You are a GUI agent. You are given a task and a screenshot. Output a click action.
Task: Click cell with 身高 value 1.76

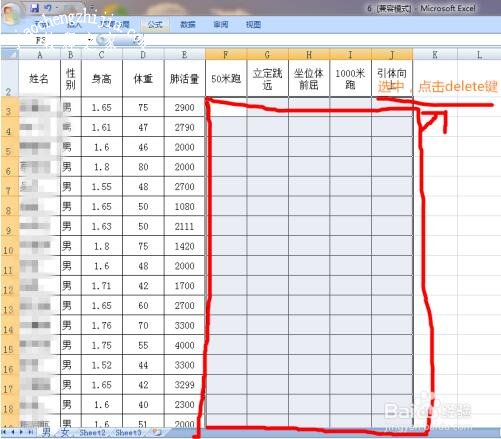102,325
